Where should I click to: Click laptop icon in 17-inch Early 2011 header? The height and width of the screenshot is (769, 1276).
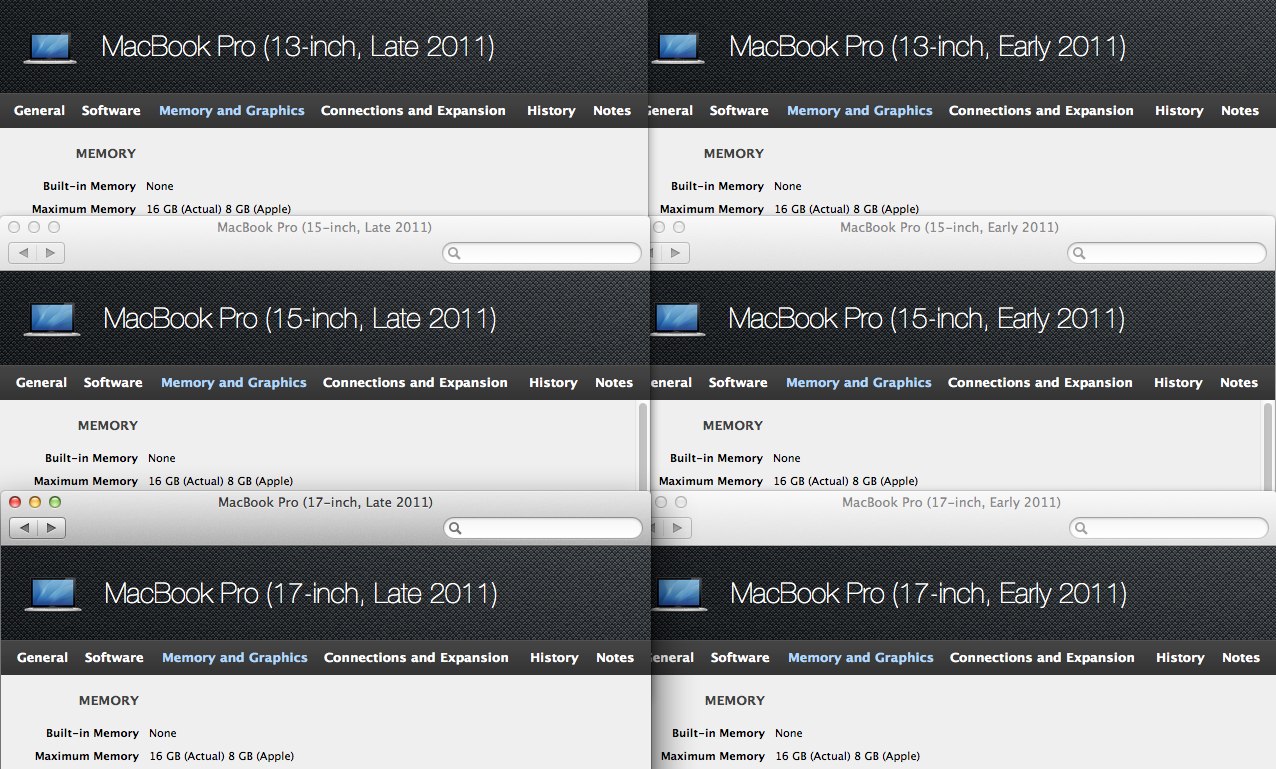click(680, 595)
